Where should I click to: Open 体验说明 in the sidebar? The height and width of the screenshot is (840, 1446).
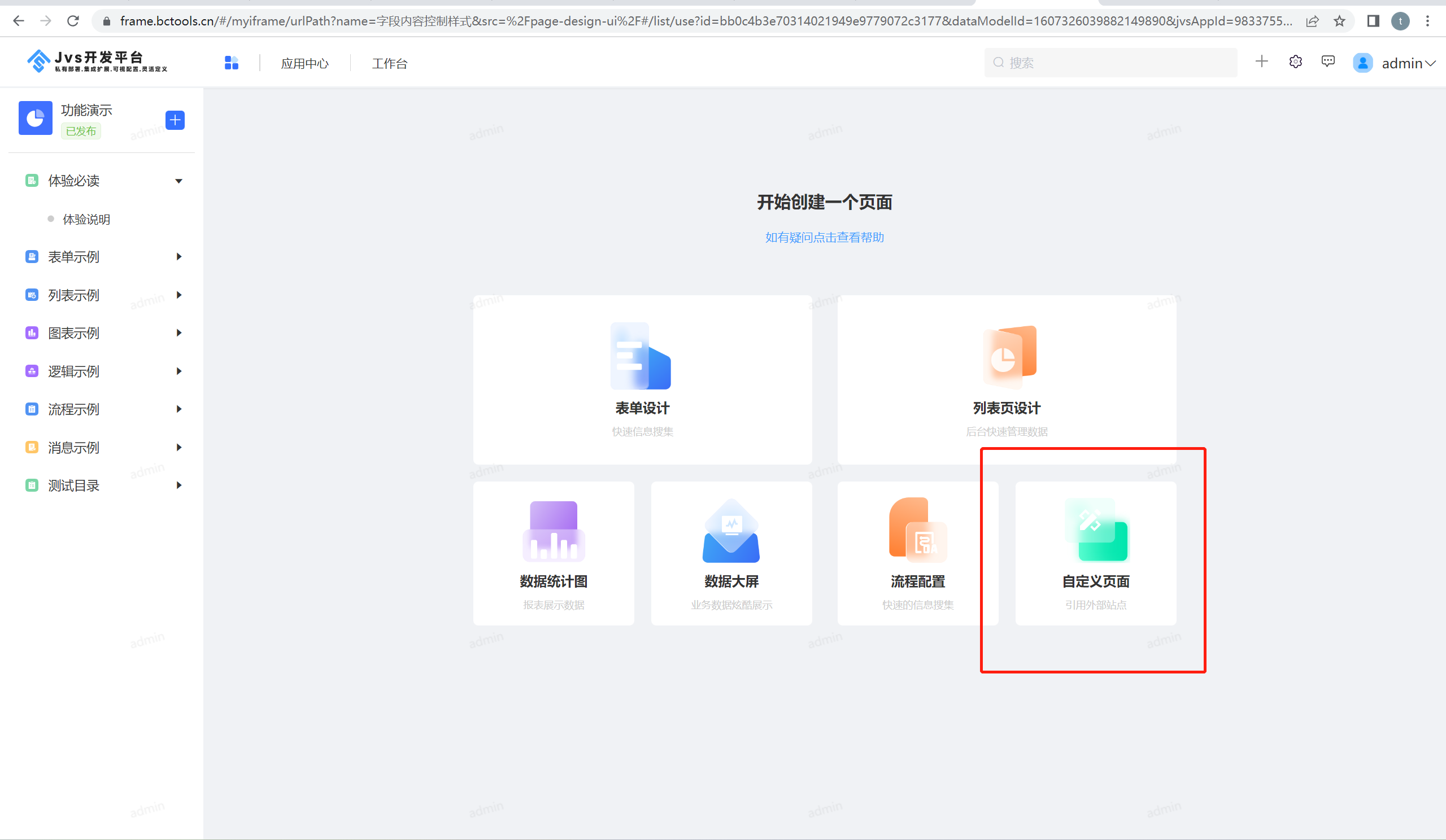click(86, 219)
